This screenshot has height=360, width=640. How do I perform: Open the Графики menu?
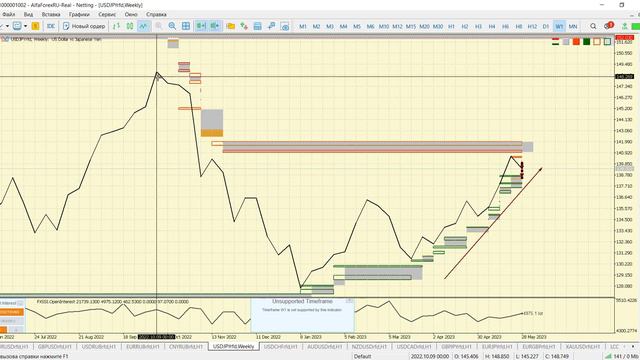tap(79, 14)
